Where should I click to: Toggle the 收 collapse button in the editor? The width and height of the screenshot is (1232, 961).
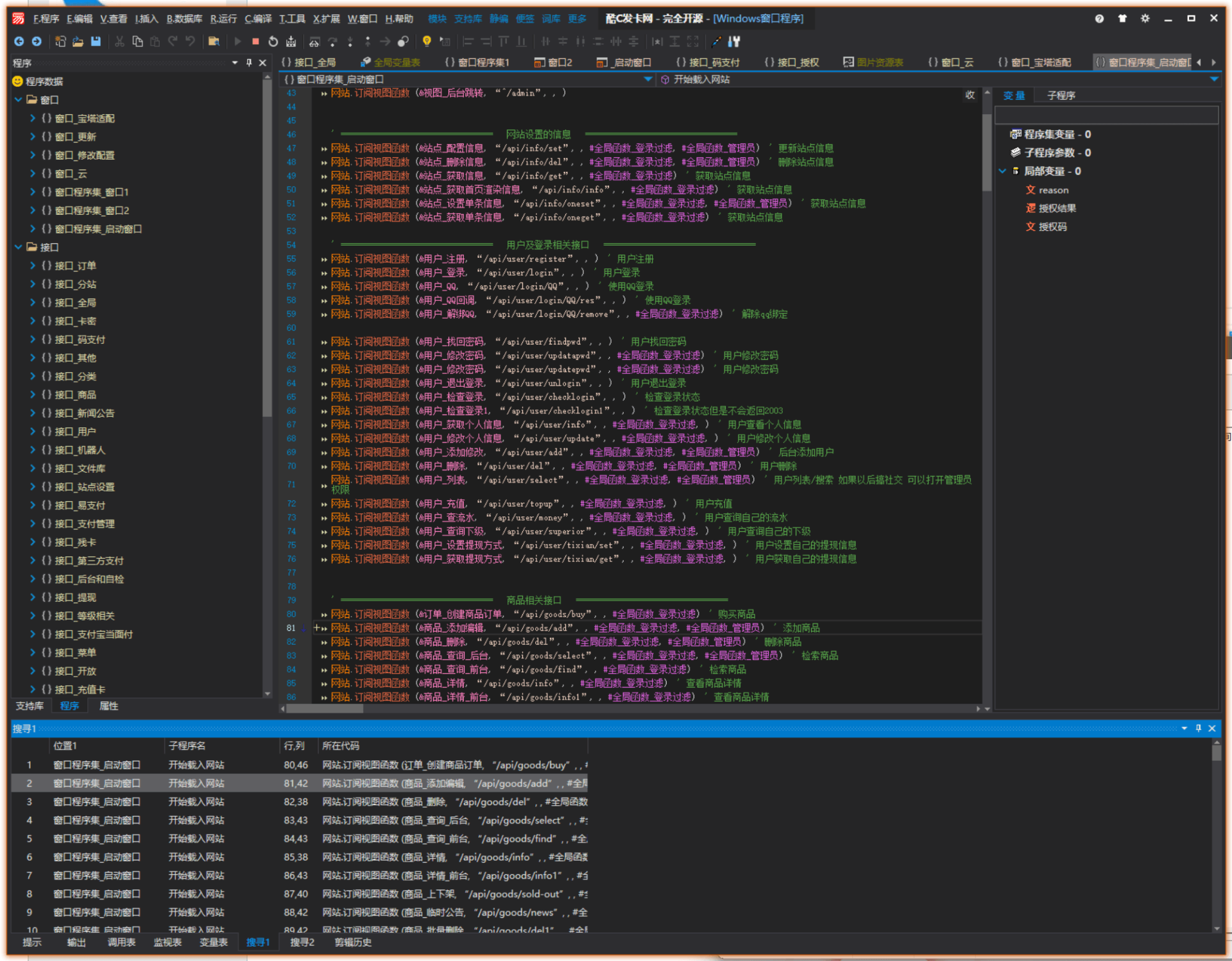[x=970, y=95]
